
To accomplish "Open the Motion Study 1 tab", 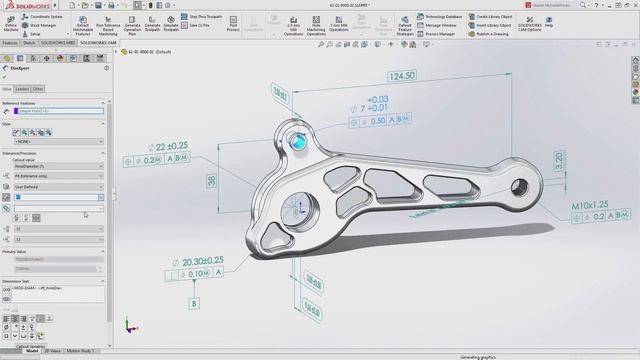I will point(80,351).
